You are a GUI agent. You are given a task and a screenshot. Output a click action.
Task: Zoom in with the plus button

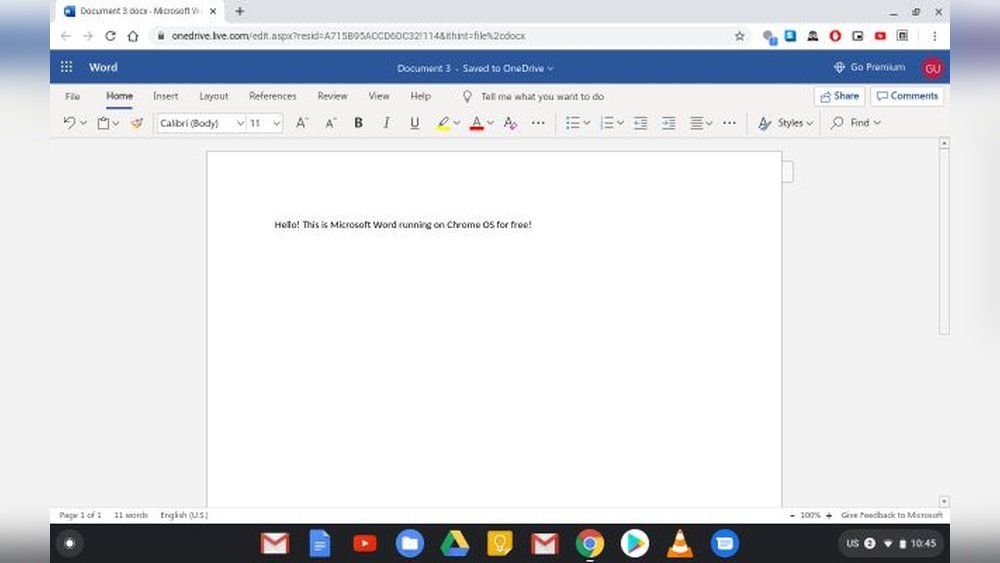pyautogui.click(x=828, y=515)
